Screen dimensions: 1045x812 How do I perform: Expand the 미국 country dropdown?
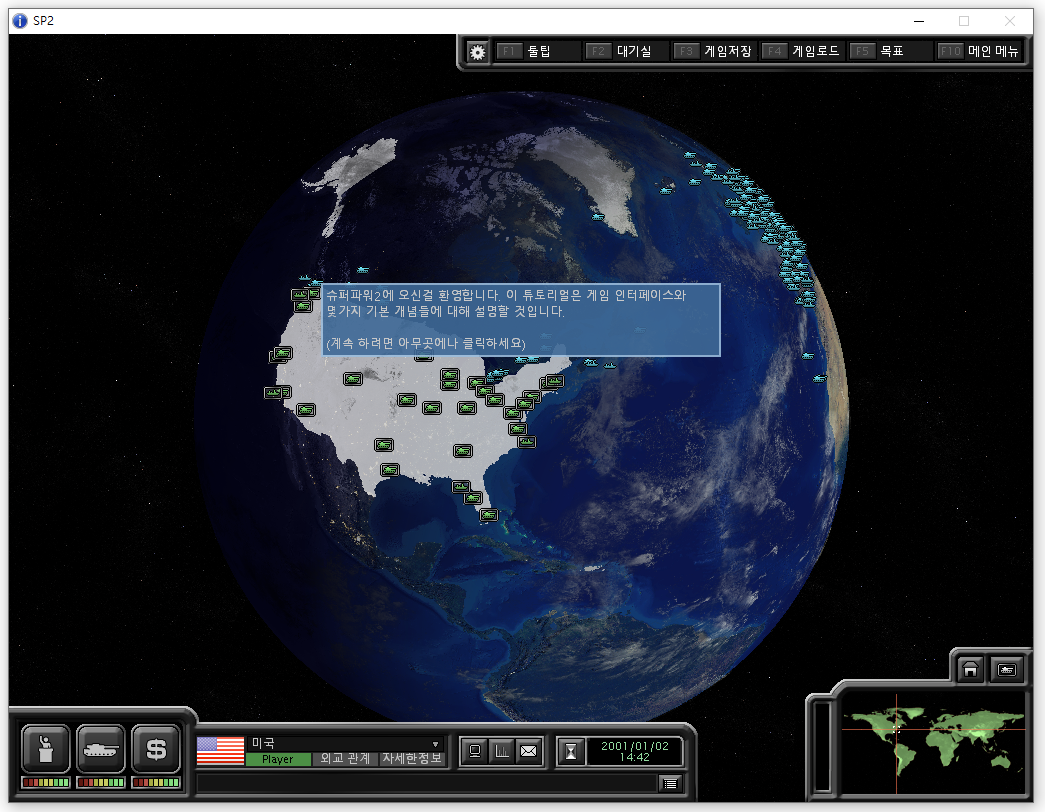tap(435, 744)
